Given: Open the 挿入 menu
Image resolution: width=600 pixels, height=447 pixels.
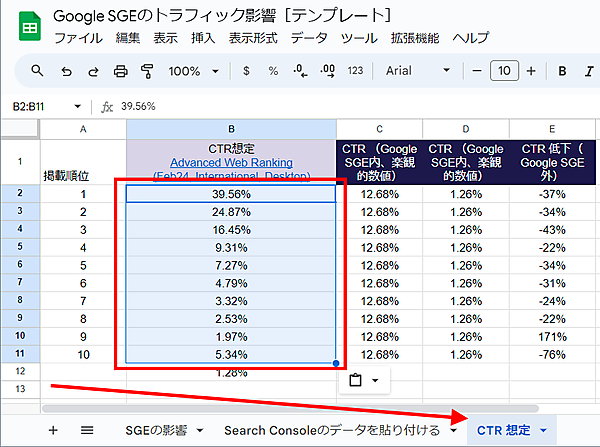Looking at the screenshot, I should [x=203, y=38].
